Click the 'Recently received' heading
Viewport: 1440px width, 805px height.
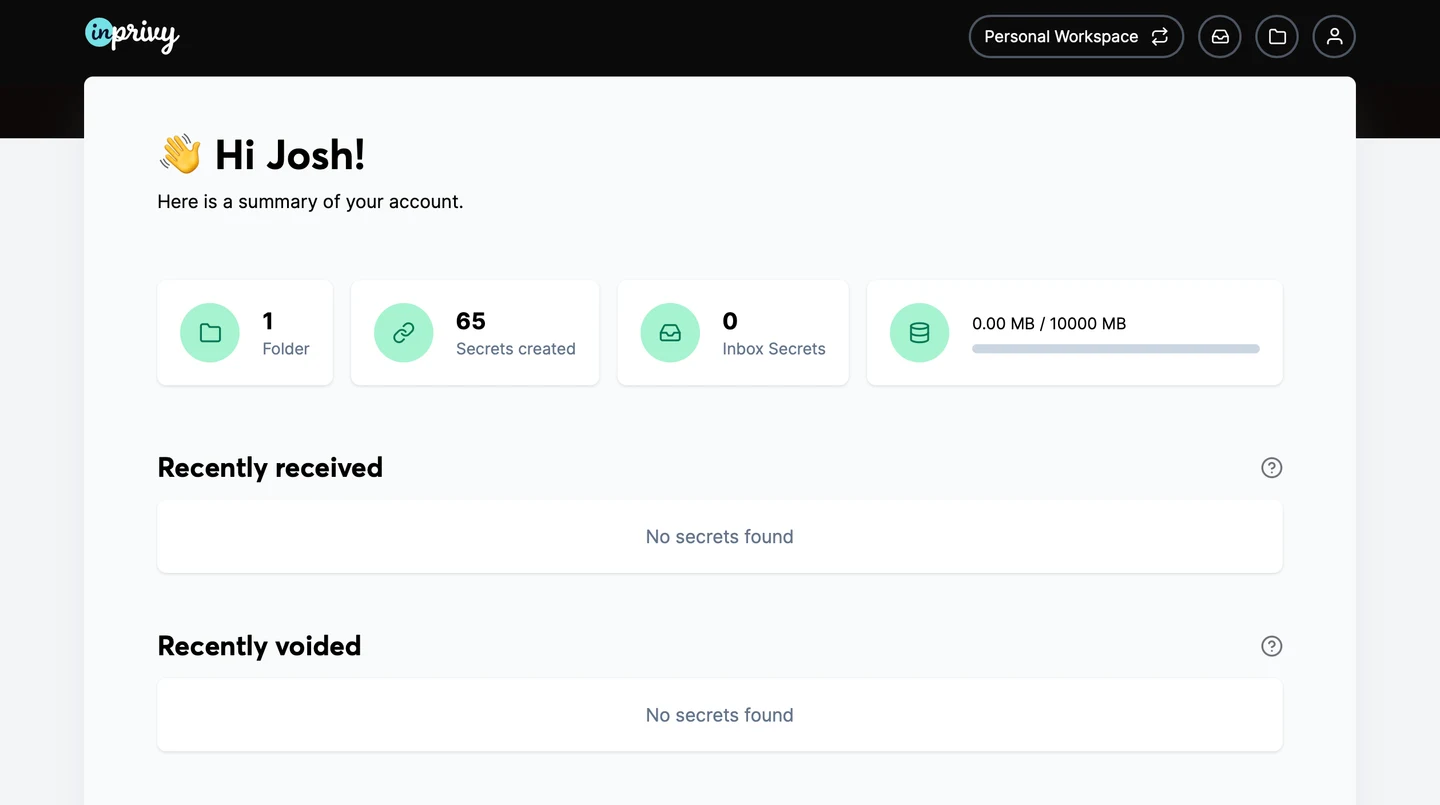pyautogui.click(x=270, y=468)
